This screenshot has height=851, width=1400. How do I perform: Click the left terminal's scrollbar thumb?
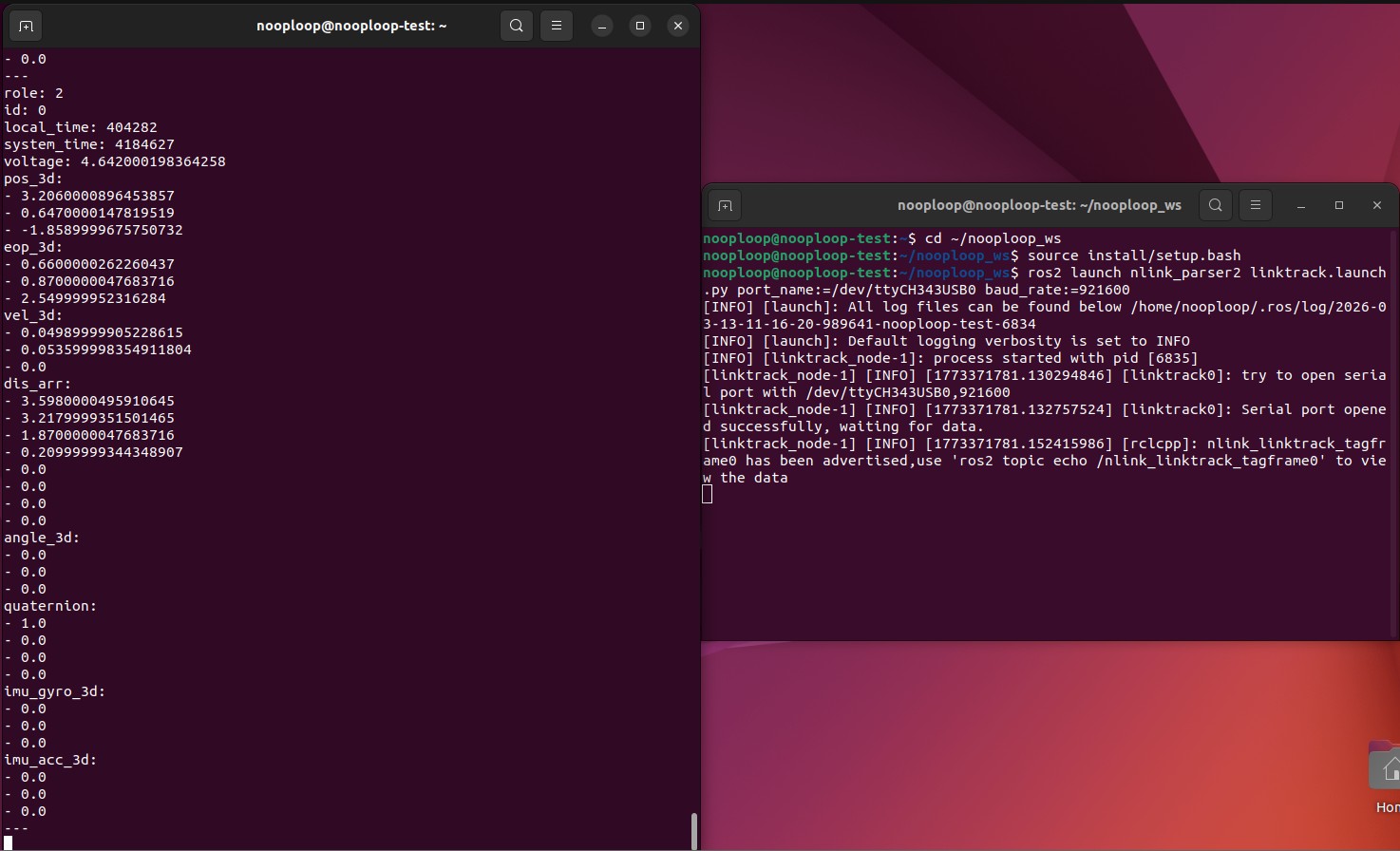click(x=694, y=831)
